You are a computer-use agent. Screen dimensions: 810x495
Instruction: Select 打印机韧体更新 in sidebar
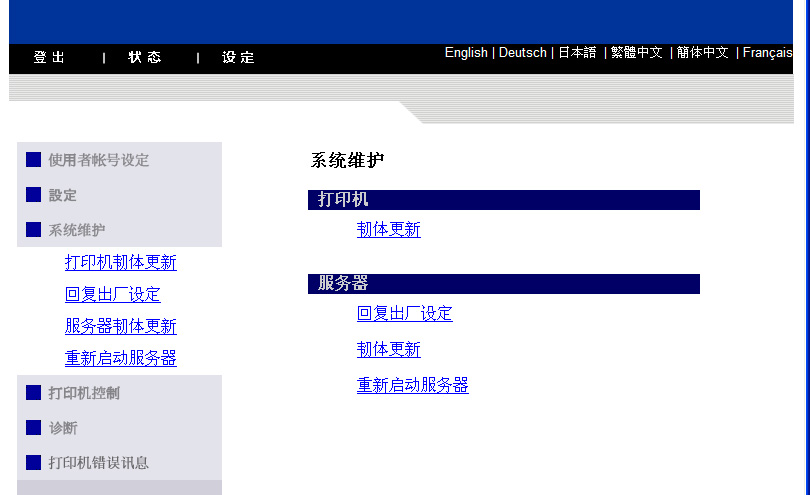(x=120, y=263)
